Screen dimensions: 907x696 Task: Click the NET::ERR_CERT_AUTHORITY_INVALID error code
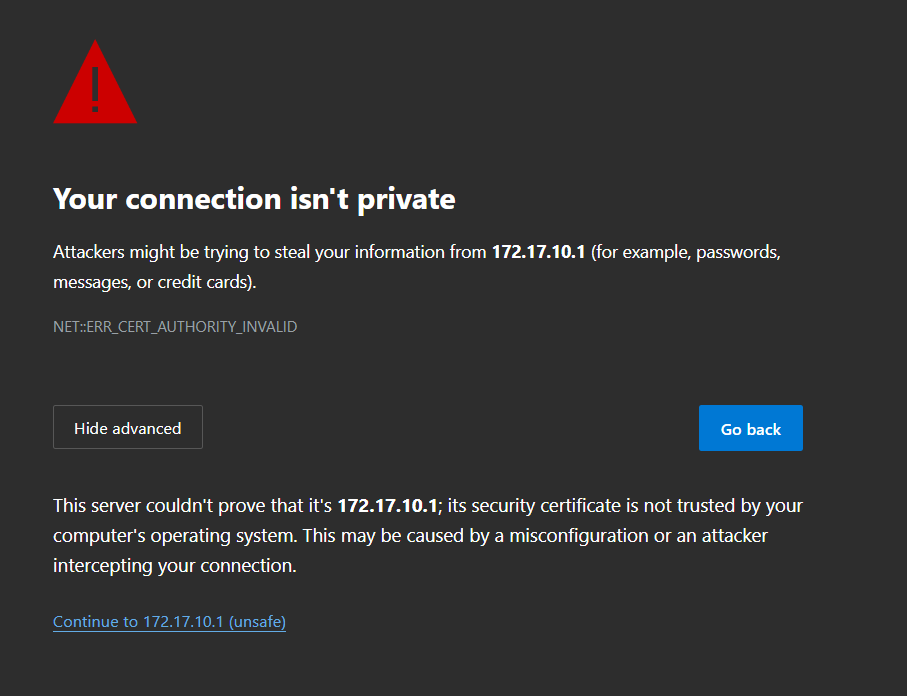(x=175, y=327)
